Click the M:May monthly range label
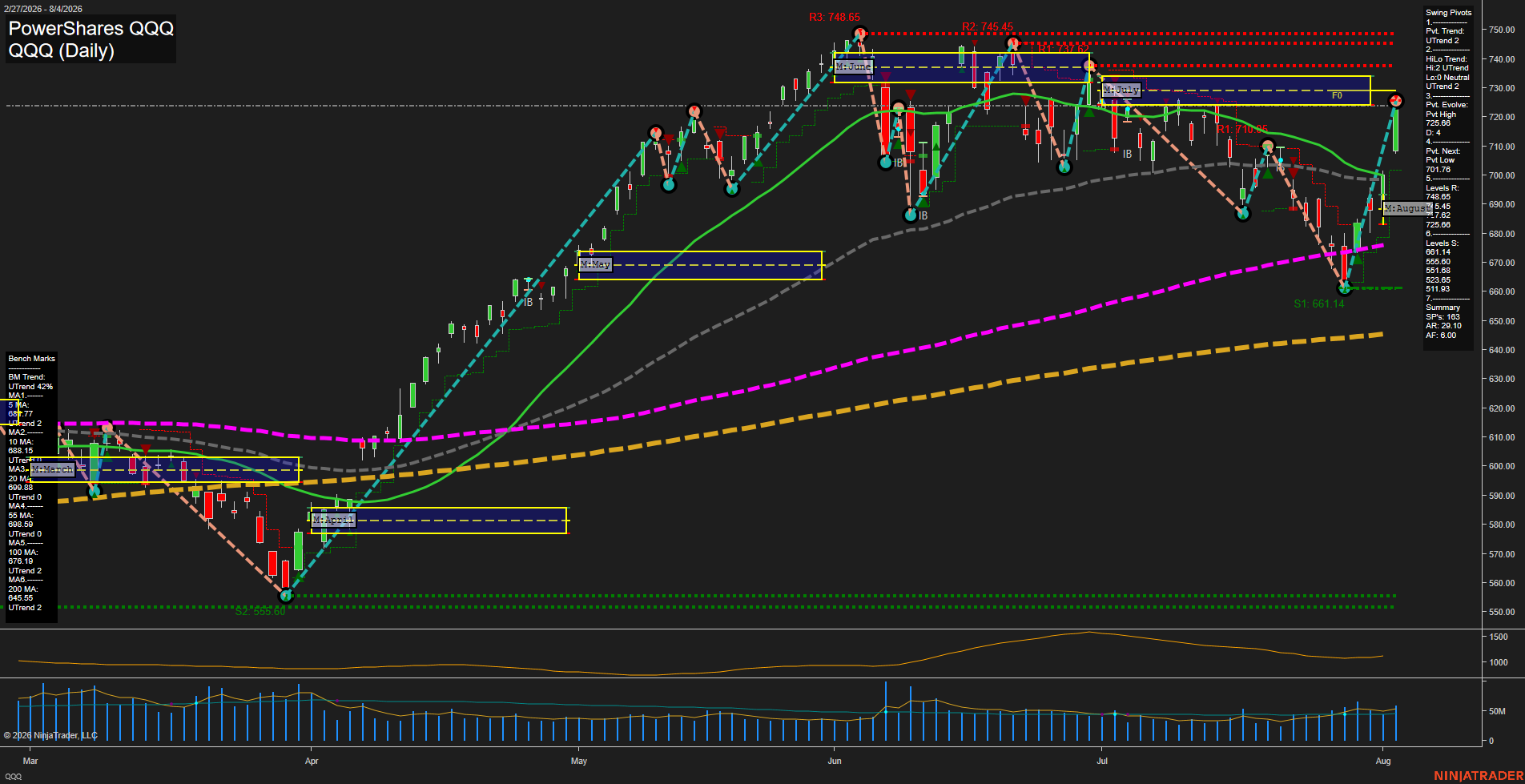Screen dimensions: 1525x784 pyautogui.click(x=595, y=264)
